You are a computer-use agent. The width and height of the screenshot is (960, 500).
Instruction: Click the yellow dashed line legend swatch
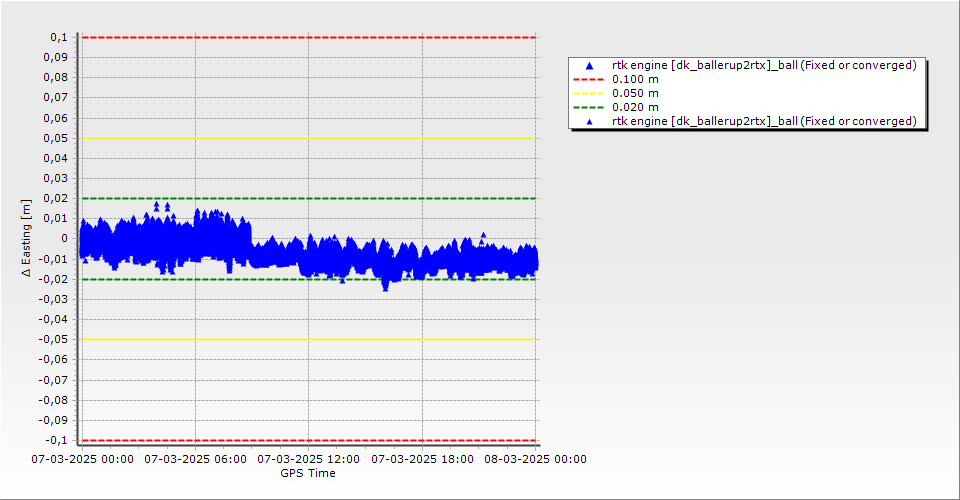point(589,93)
